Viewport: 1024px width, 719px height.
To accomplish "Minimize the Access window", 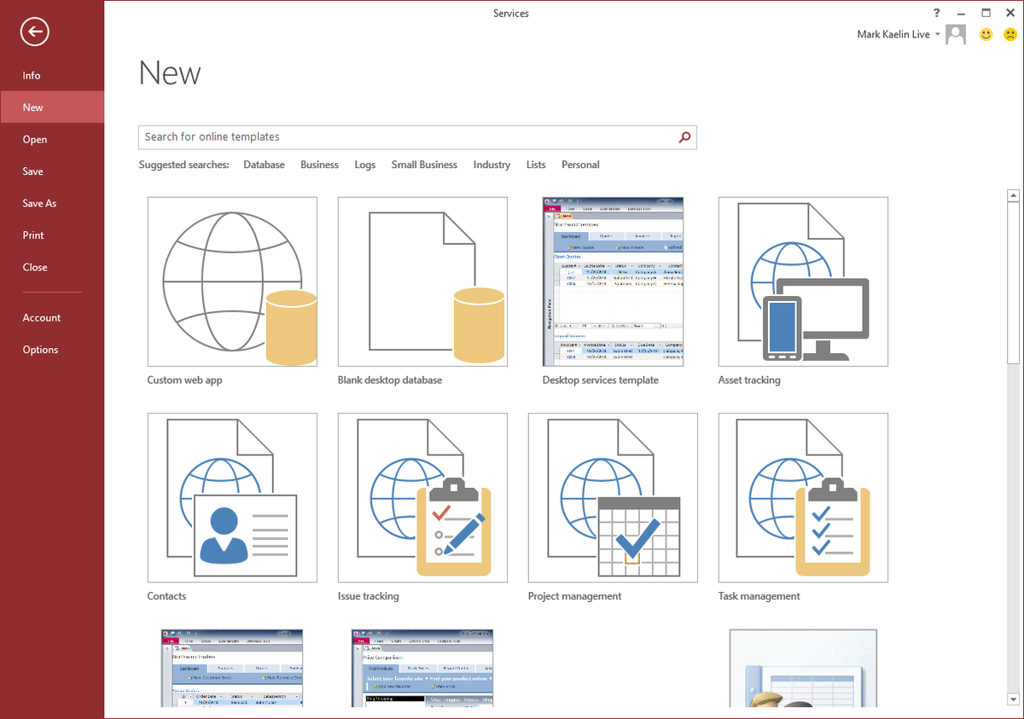I will [x=961, y=13].
